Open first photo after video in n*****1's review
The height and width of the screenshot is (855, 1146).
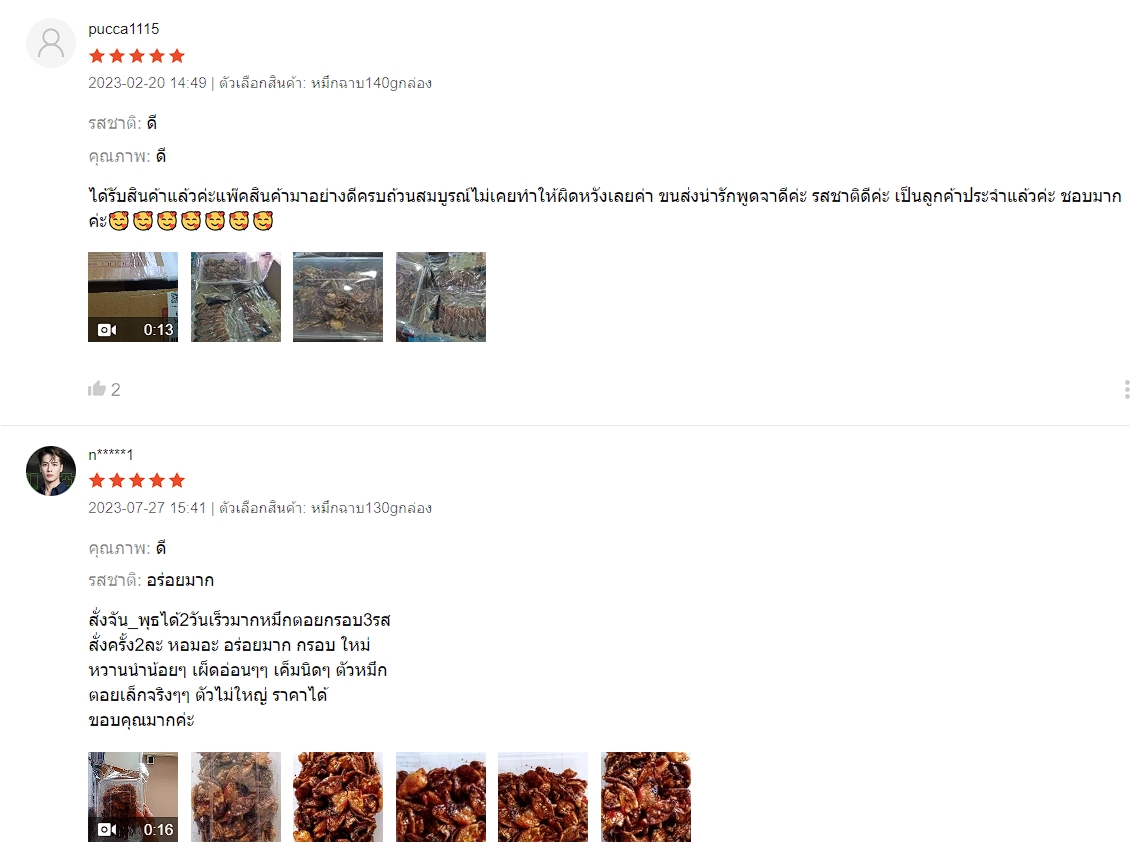[236, 797]
